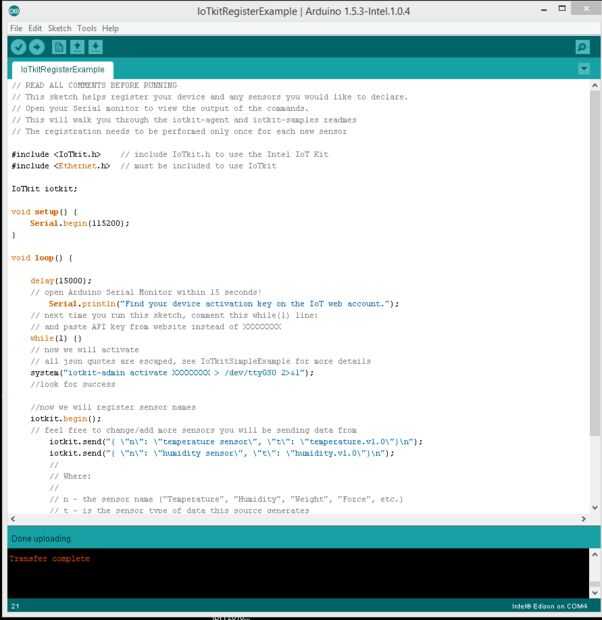Open a sketch with the Open icon
602x620 pixels.
pyautogui.click(x=77, y=47)
